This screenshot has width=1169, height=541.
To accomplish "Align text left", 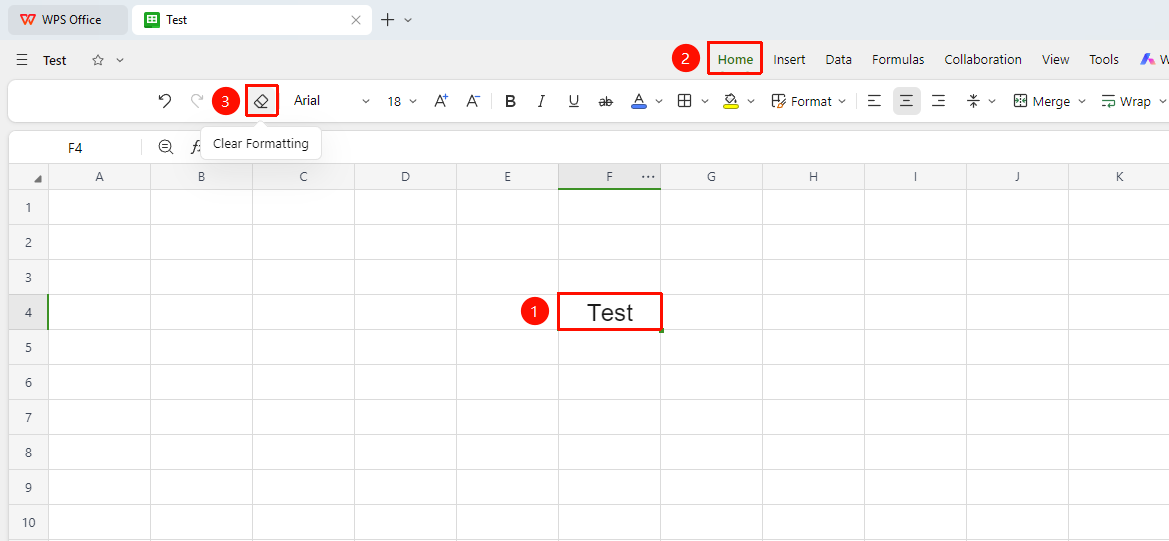I will 874,101.
